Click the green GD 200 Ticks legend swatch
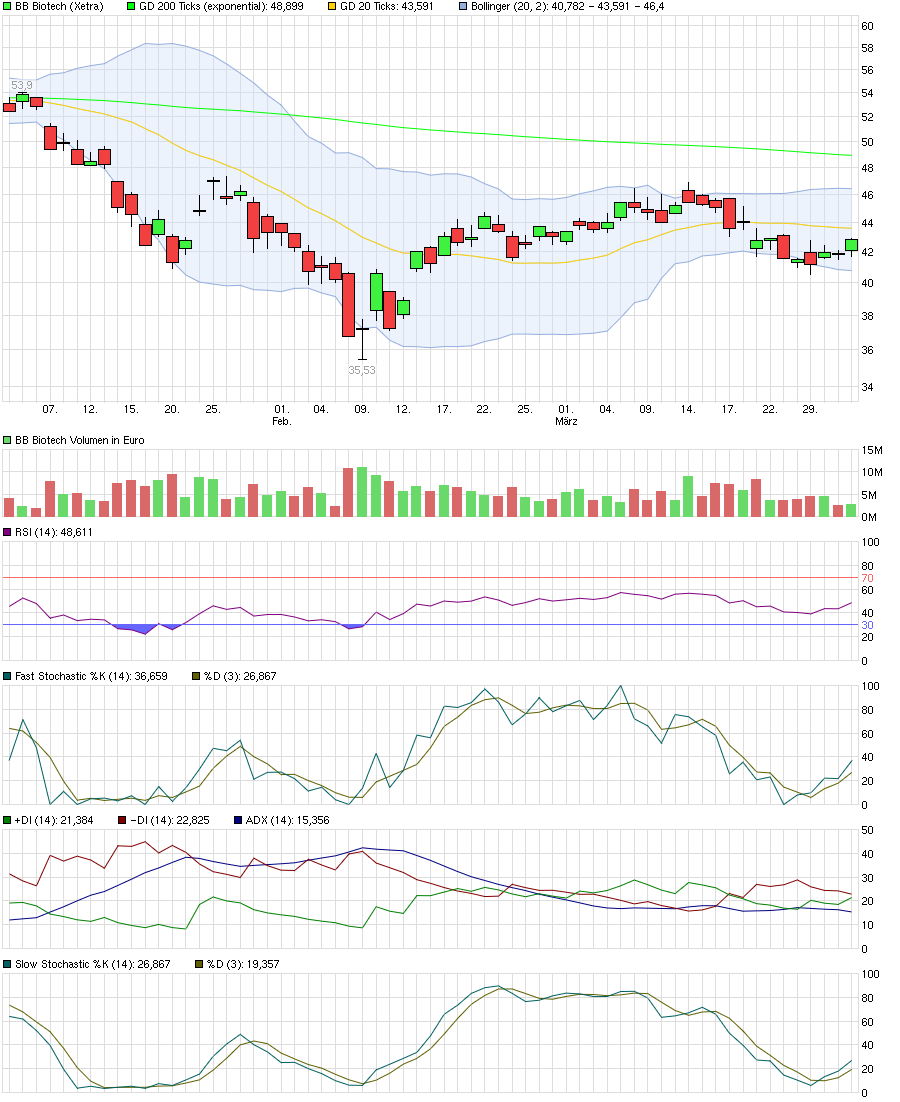 point(131,6)
